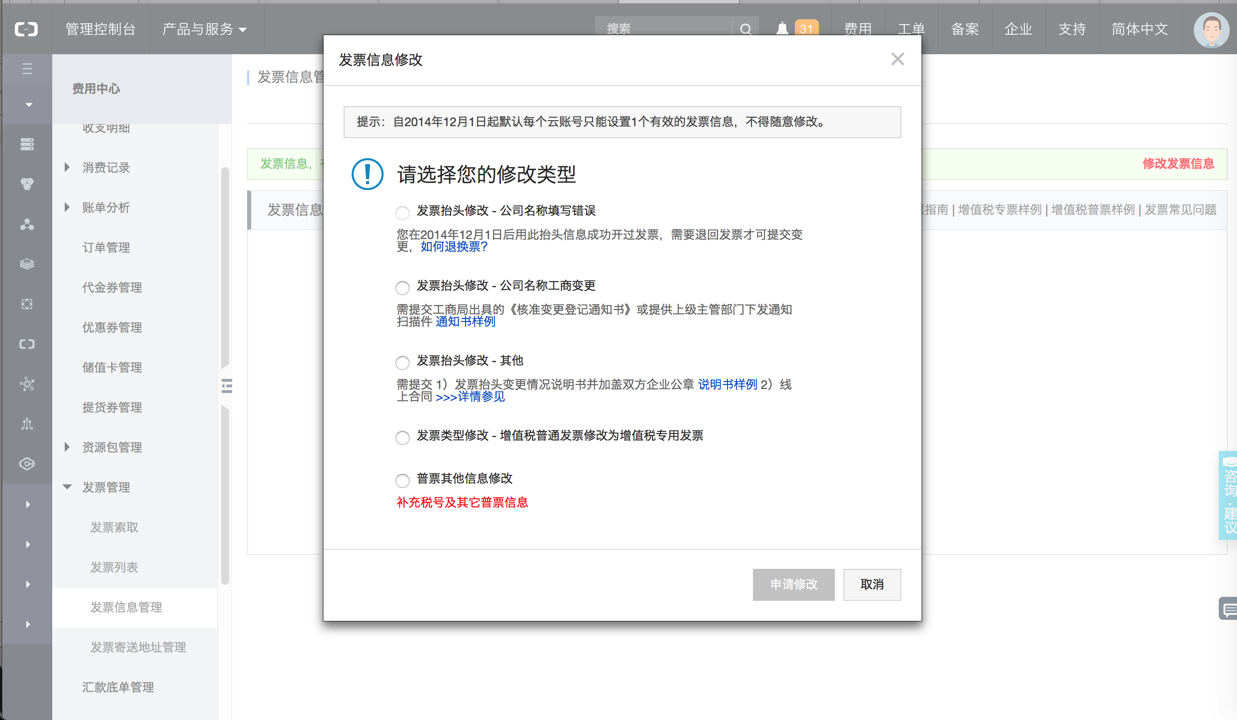Open the chat bubble icon at right edge
1237x720 pixels.
pyautogui.click(x=1228, y=609)
